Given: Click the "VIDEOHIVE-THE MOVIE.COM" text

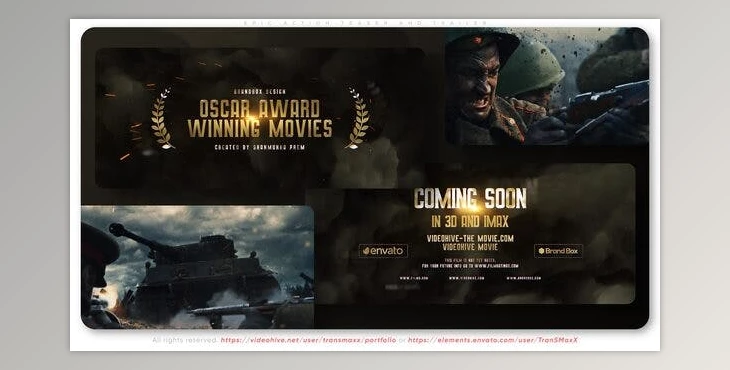Looking at the screenshot, I should [470, 238].
